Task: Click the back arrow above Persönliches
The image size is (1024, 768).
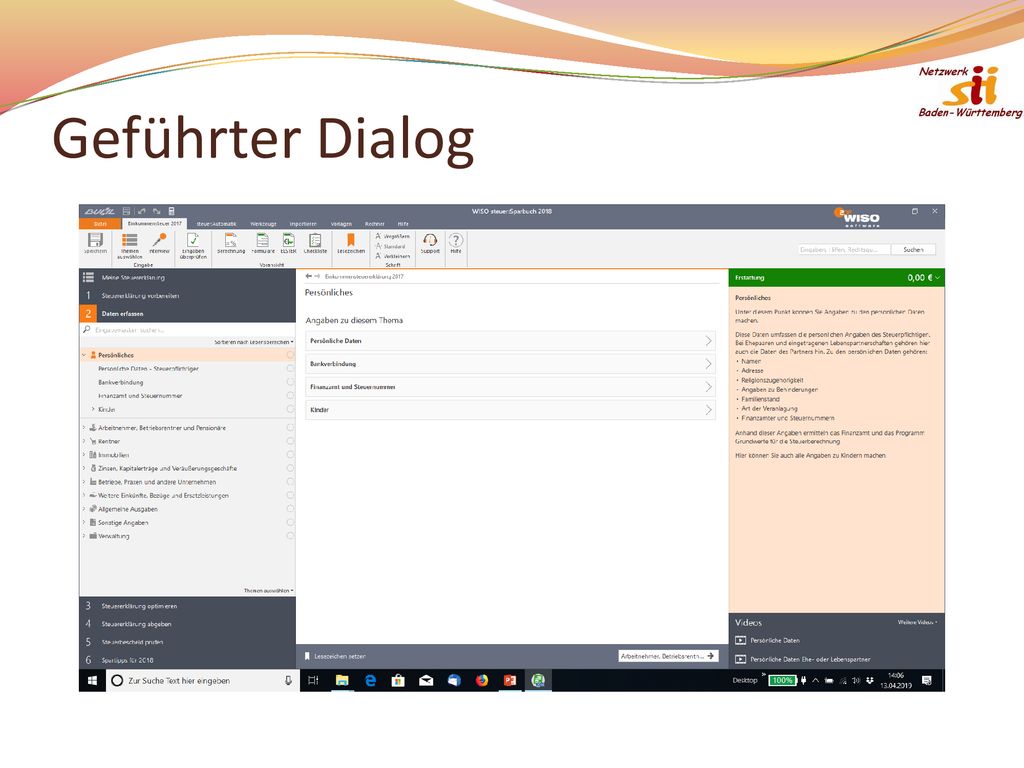Action: tap(309, 276)
